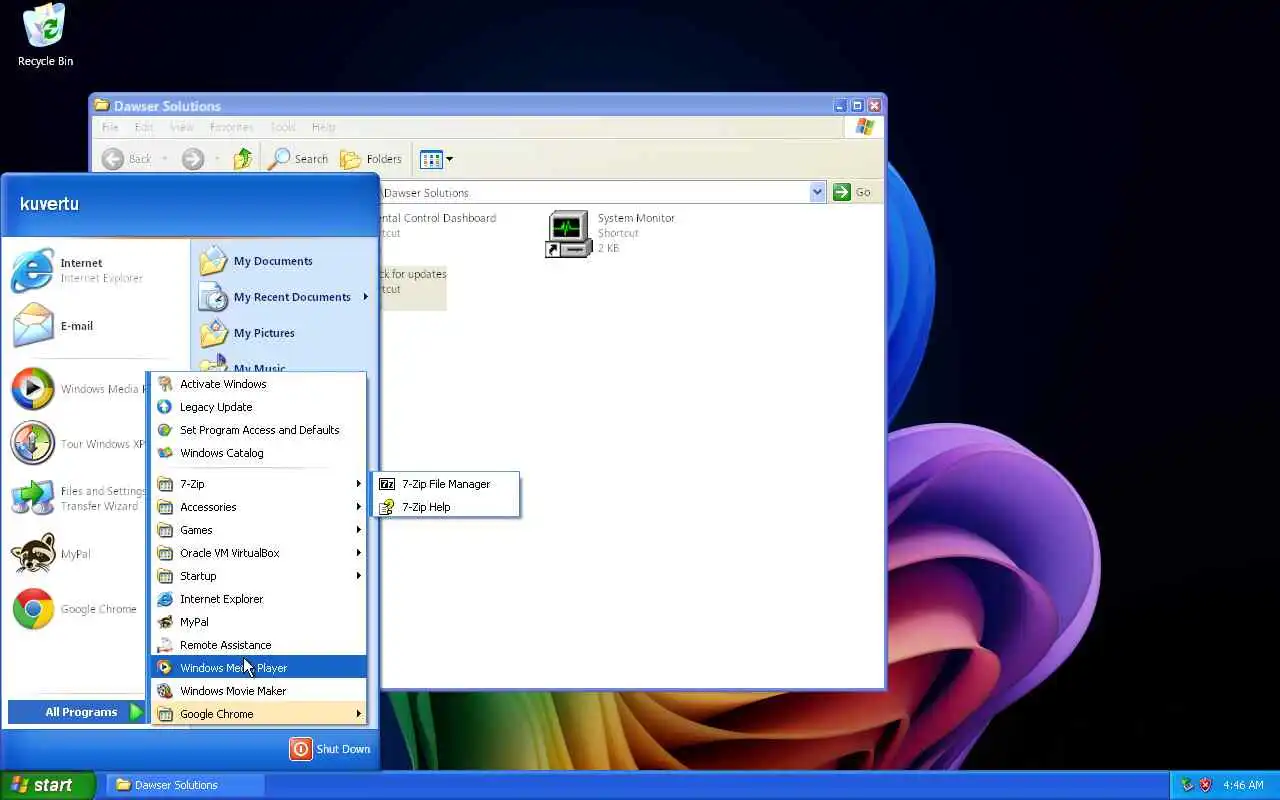Click the Go button beside address bar
Viewport: 1280px width, 800px height.
click(x=852, y=192)
